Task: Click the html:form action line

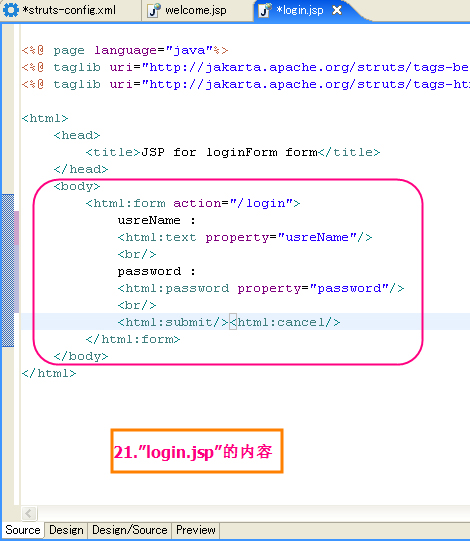Action: 193,203
